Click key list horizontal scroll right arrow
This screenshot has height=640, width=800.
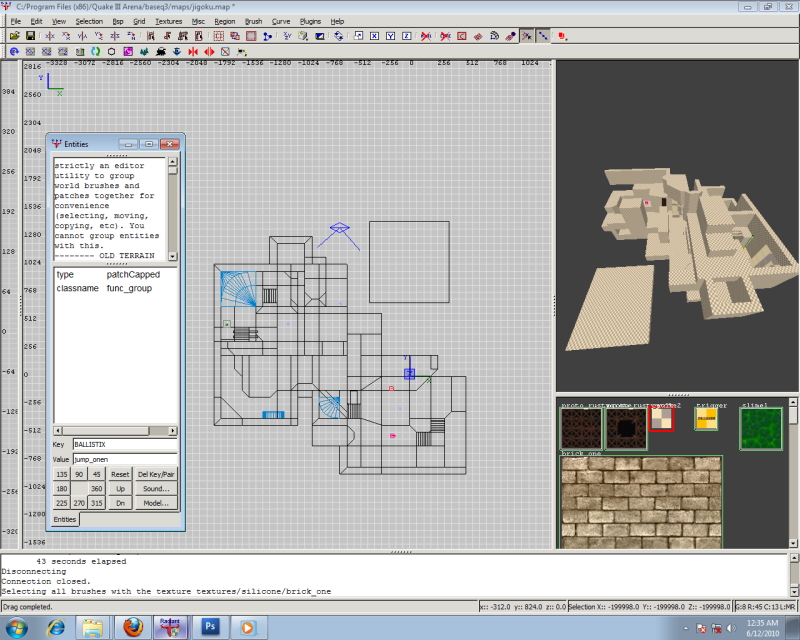pos(172,431)
